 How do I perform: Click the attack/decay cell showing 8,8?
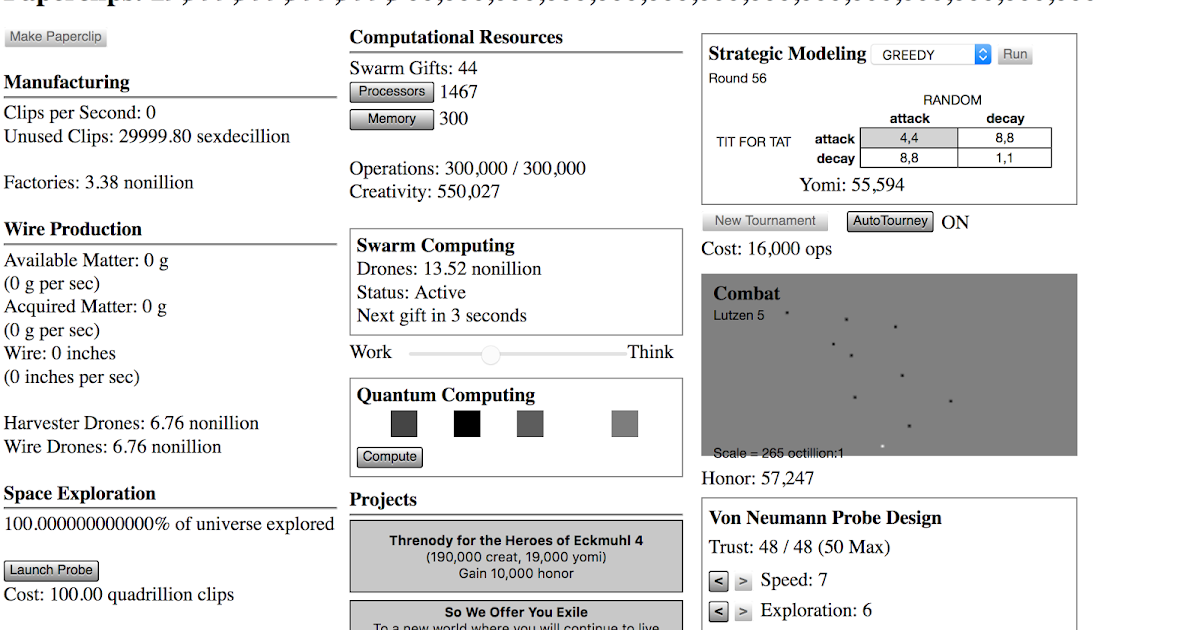[x=1004, y=139]
